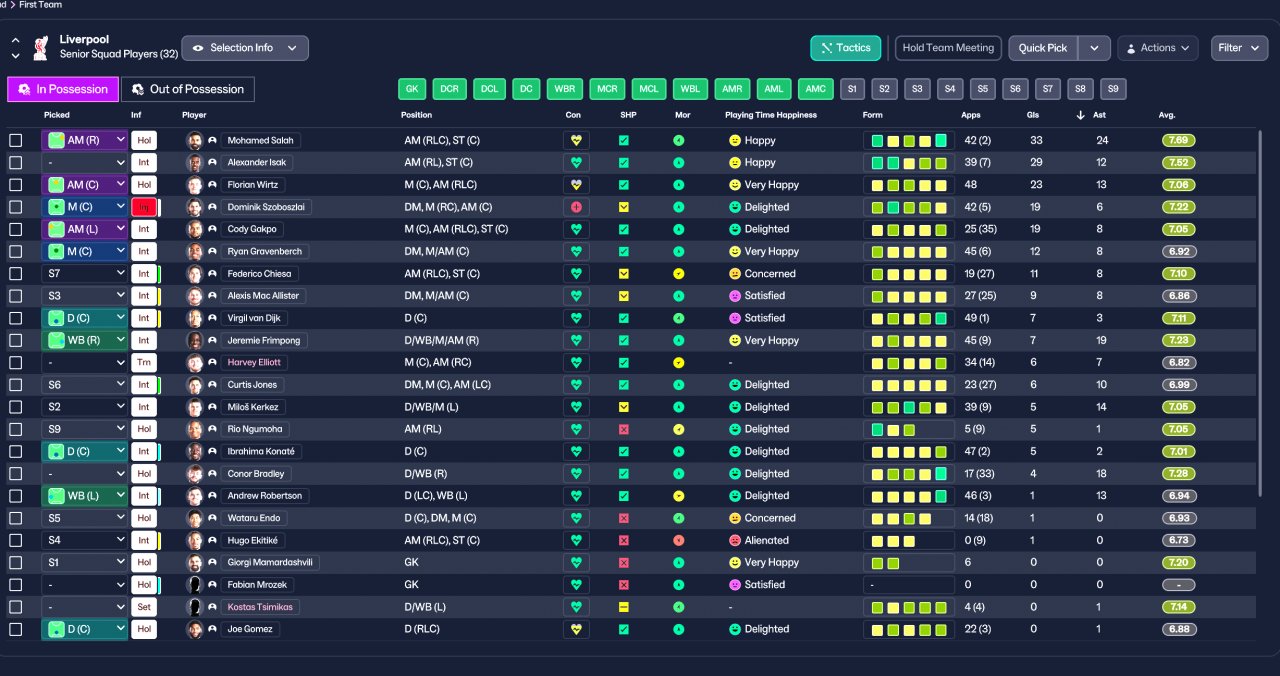
Task: Open Florian Wirtz's player name link
Action: tap(255, 185)
